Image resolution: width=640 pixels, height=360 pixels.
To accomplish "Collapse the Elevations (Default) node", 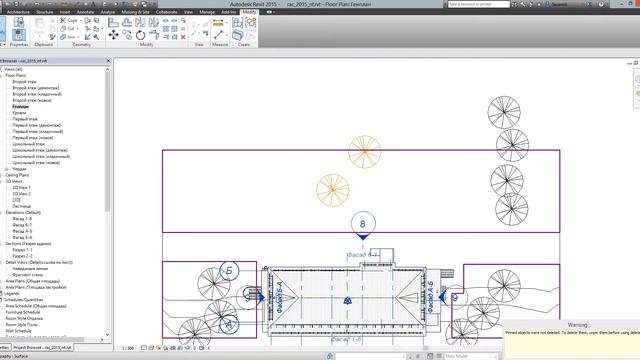I will point(1,213).
